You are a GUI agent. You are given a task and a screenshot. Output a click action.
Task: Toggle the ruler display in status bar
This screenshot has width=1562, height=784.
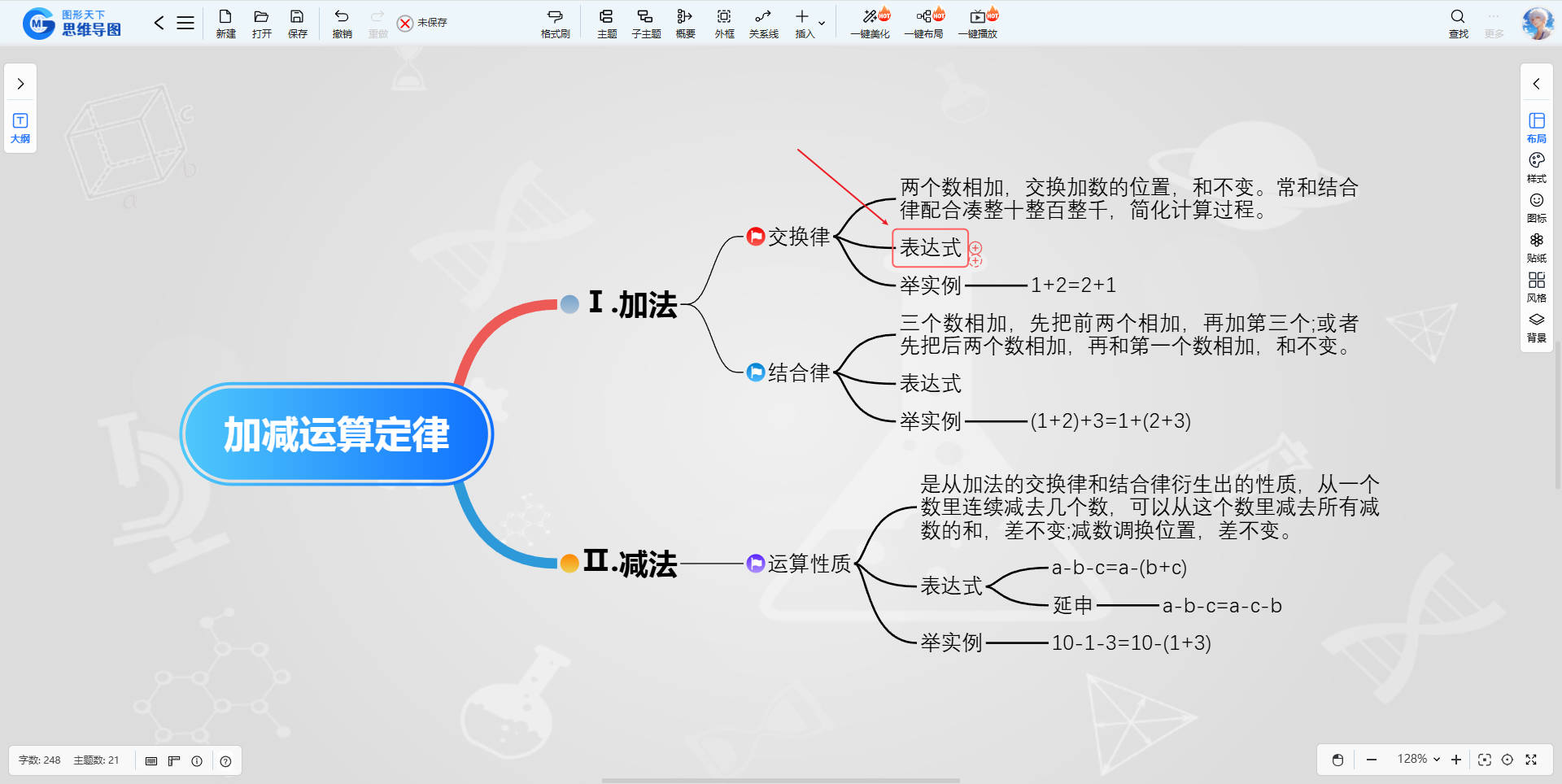tap(174, 760)
